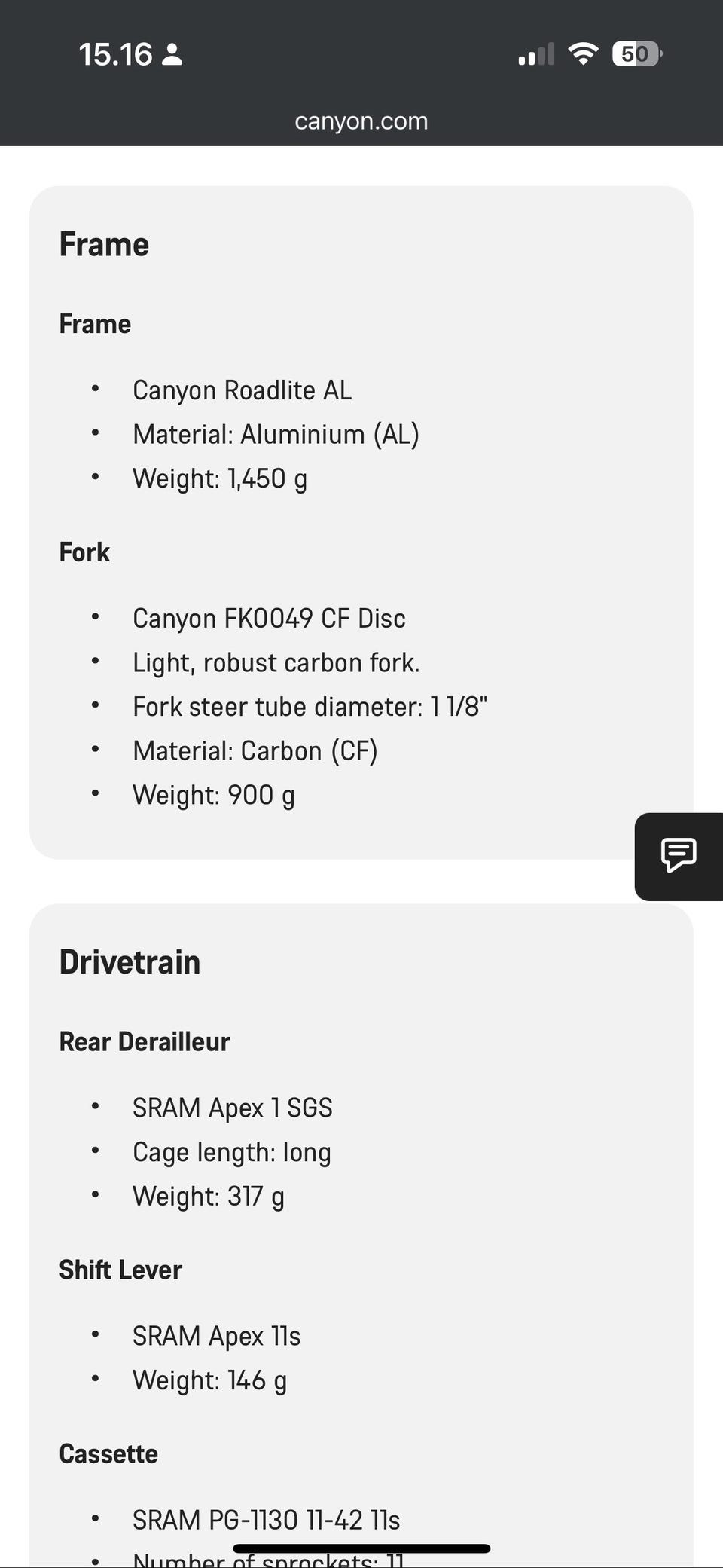Viewport: 723px width, 1568px height.
Task: Open the chat feedback floating icon
Action: [x=679, y=855]
